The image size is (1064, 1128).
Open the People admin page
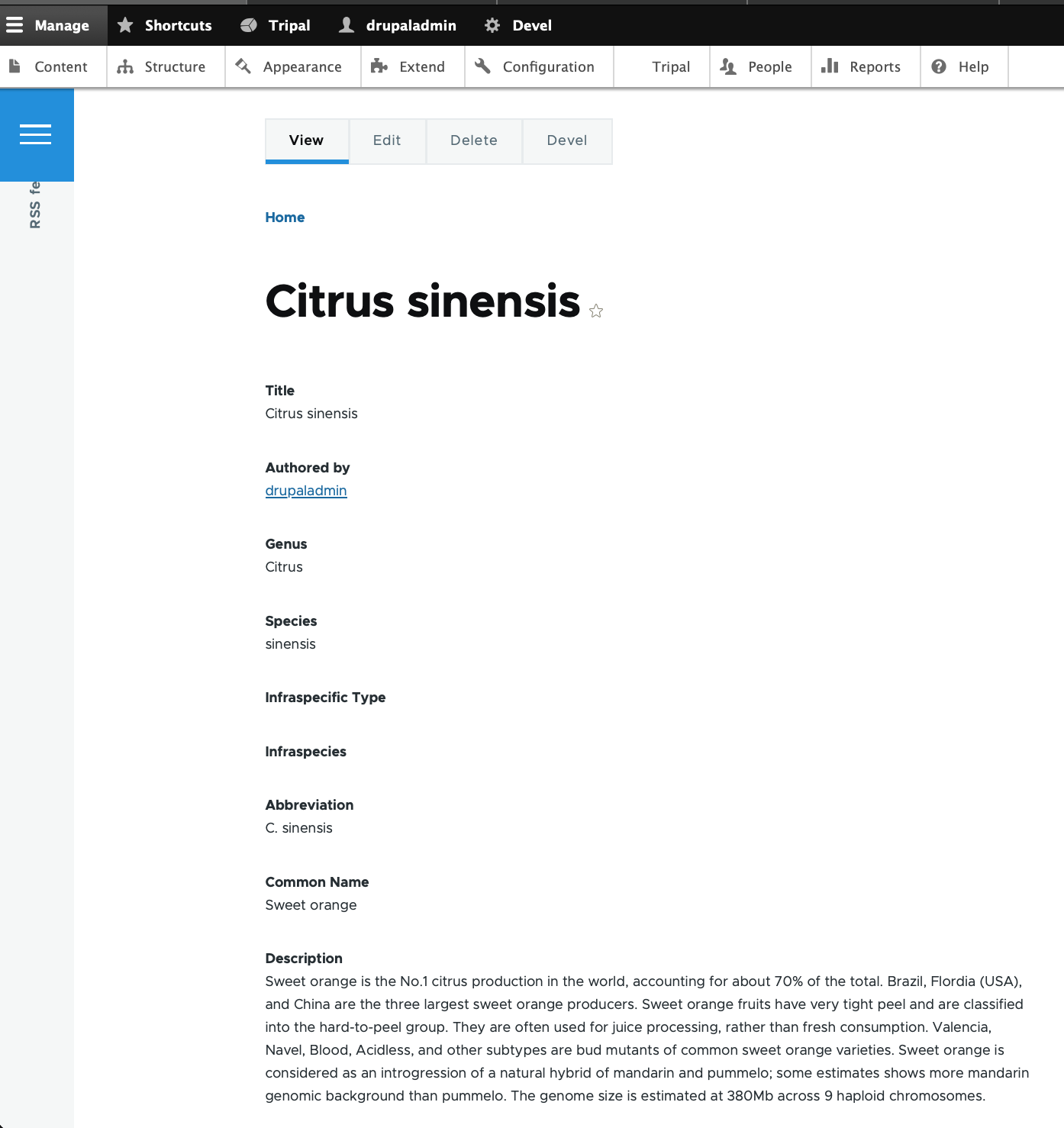pos(760,66)
